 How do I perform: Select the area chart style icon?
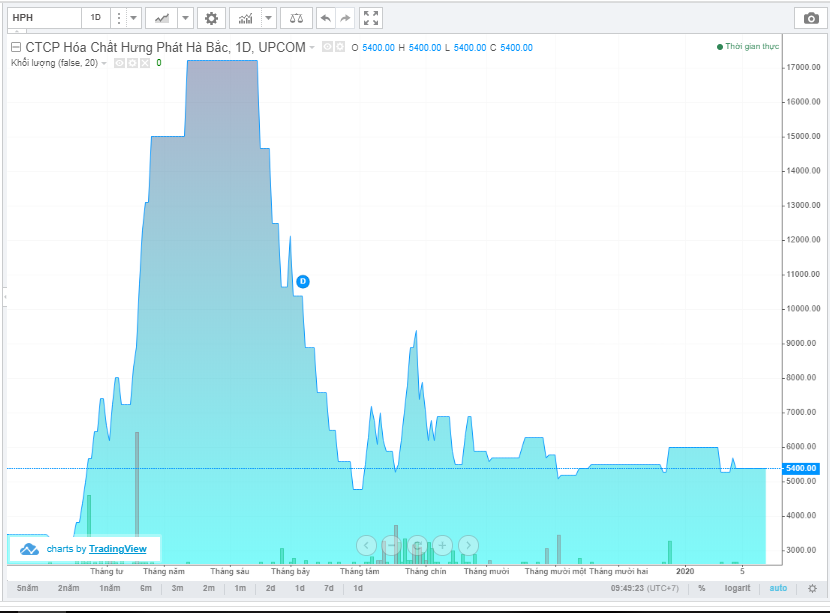coord(162,18)
